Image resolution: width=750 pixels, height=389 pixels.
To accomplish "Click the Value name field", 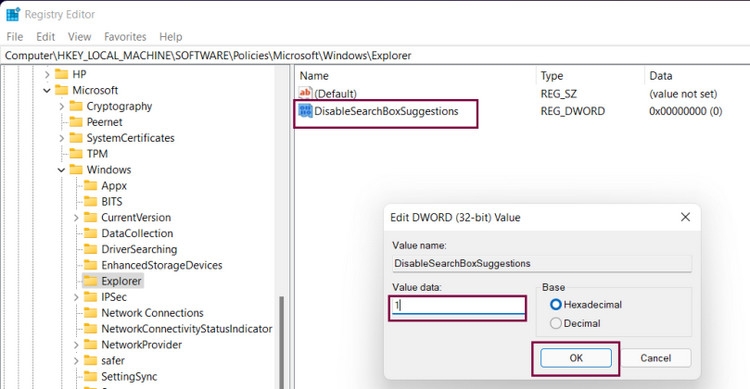I will click(542, 263).
